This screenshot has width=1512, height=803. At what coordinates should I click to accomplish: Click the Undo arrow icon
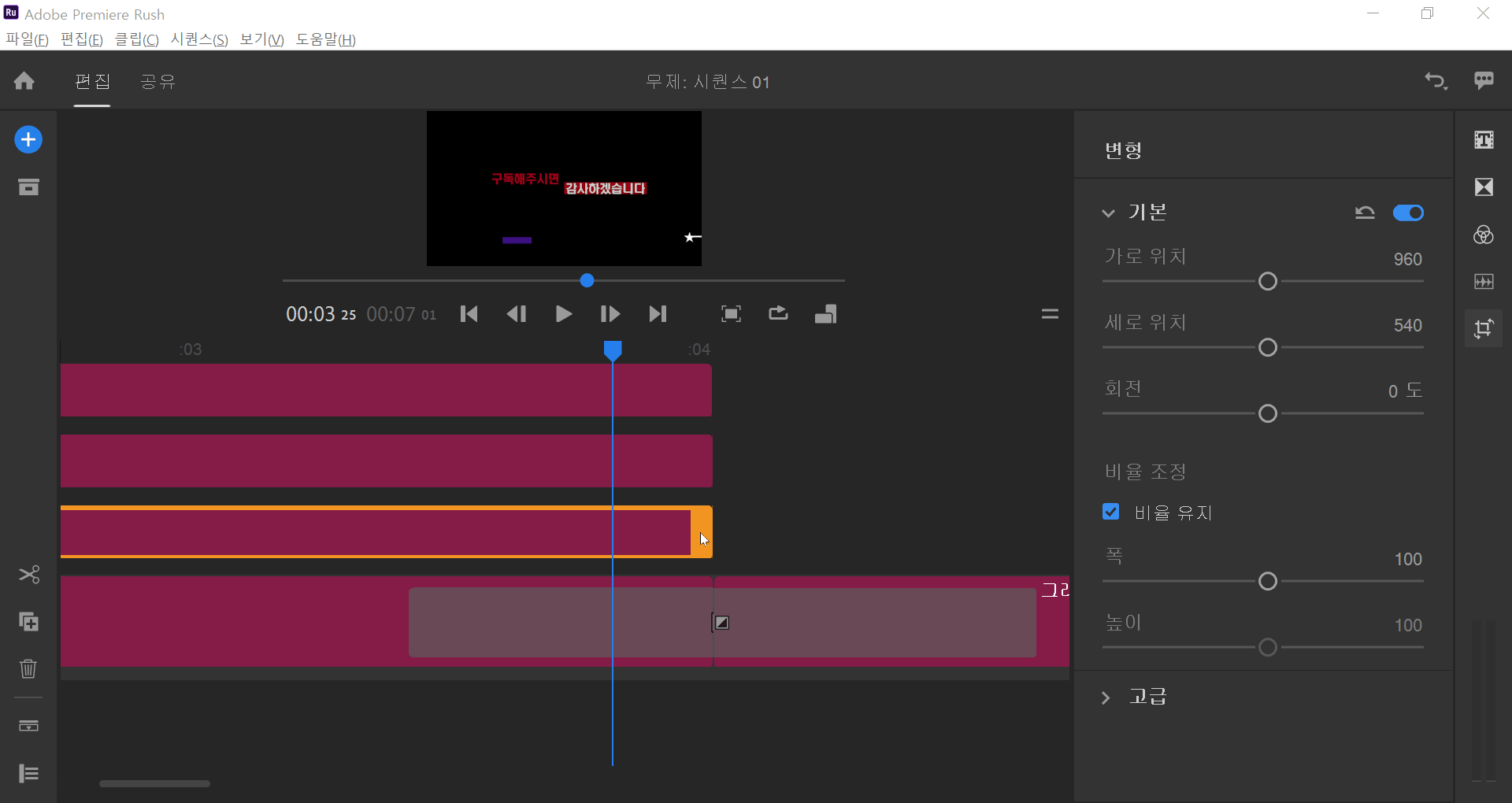[1436, 81]
